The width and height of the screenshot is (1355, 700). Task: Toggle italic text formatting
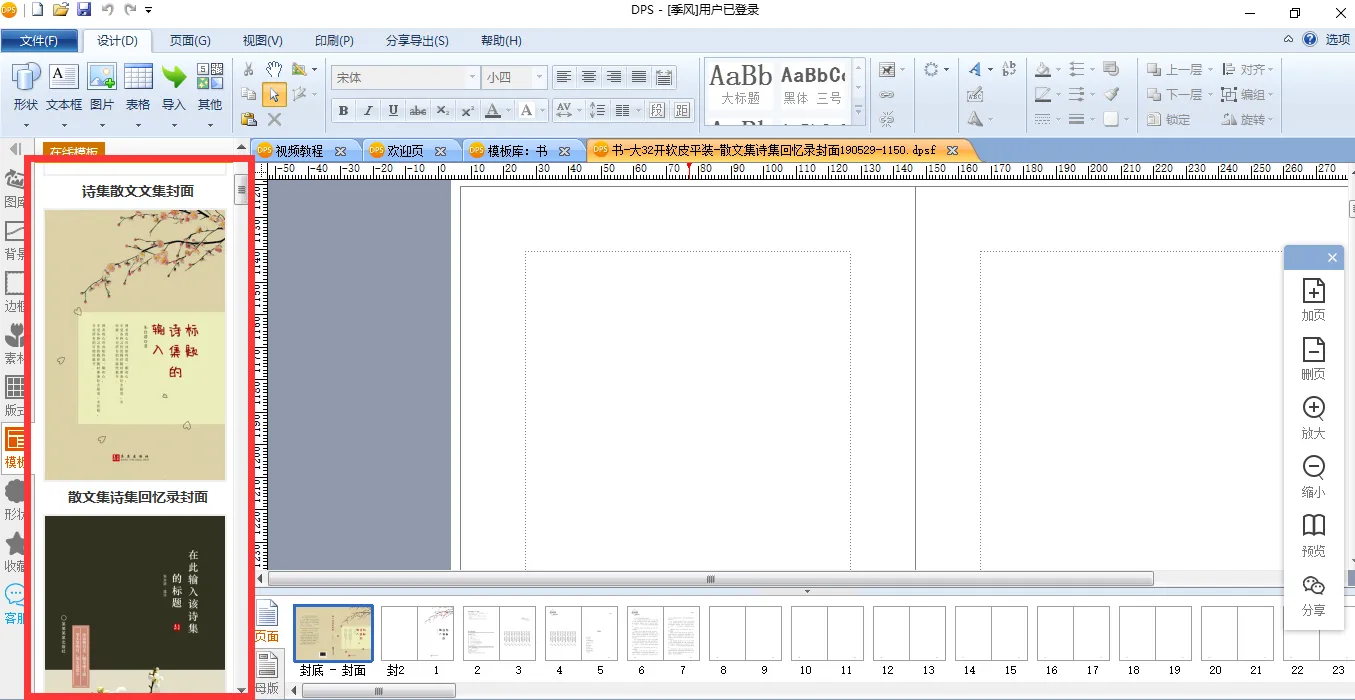click(368, 110)
